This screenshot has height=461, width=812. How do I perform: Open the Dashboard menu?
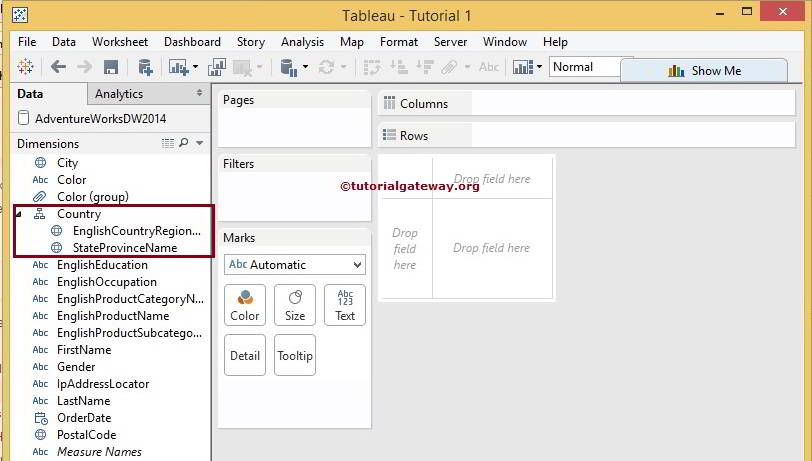click(192, 42)
